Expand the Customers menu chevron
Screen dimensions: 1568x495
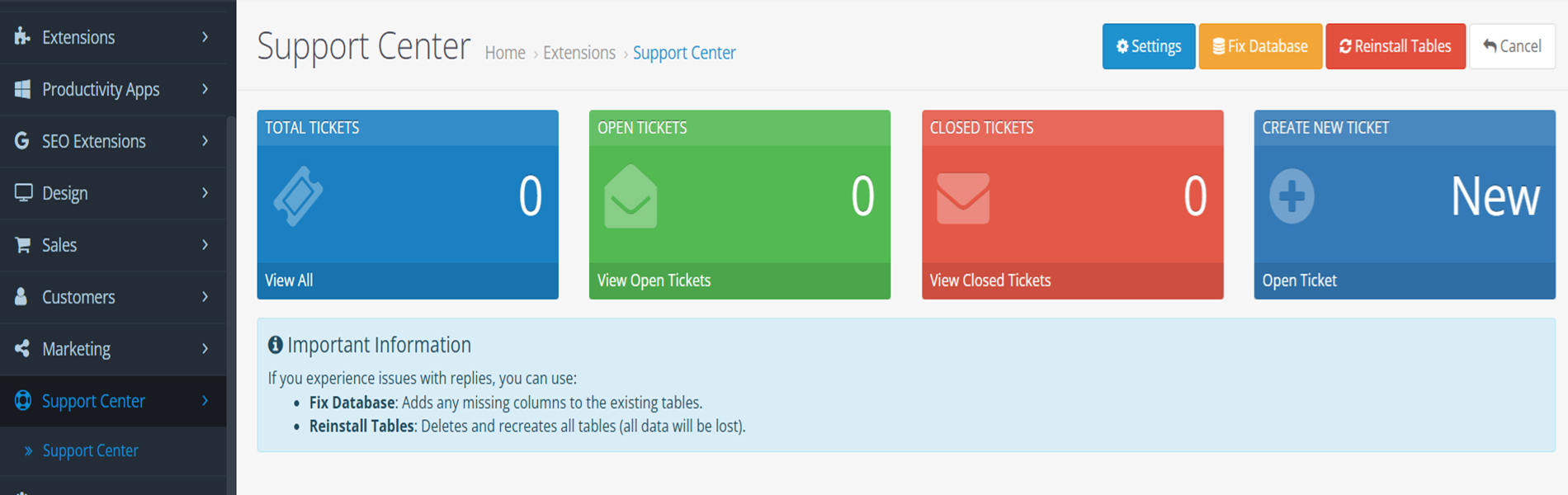pyautogui.click(x=205, y=297)
